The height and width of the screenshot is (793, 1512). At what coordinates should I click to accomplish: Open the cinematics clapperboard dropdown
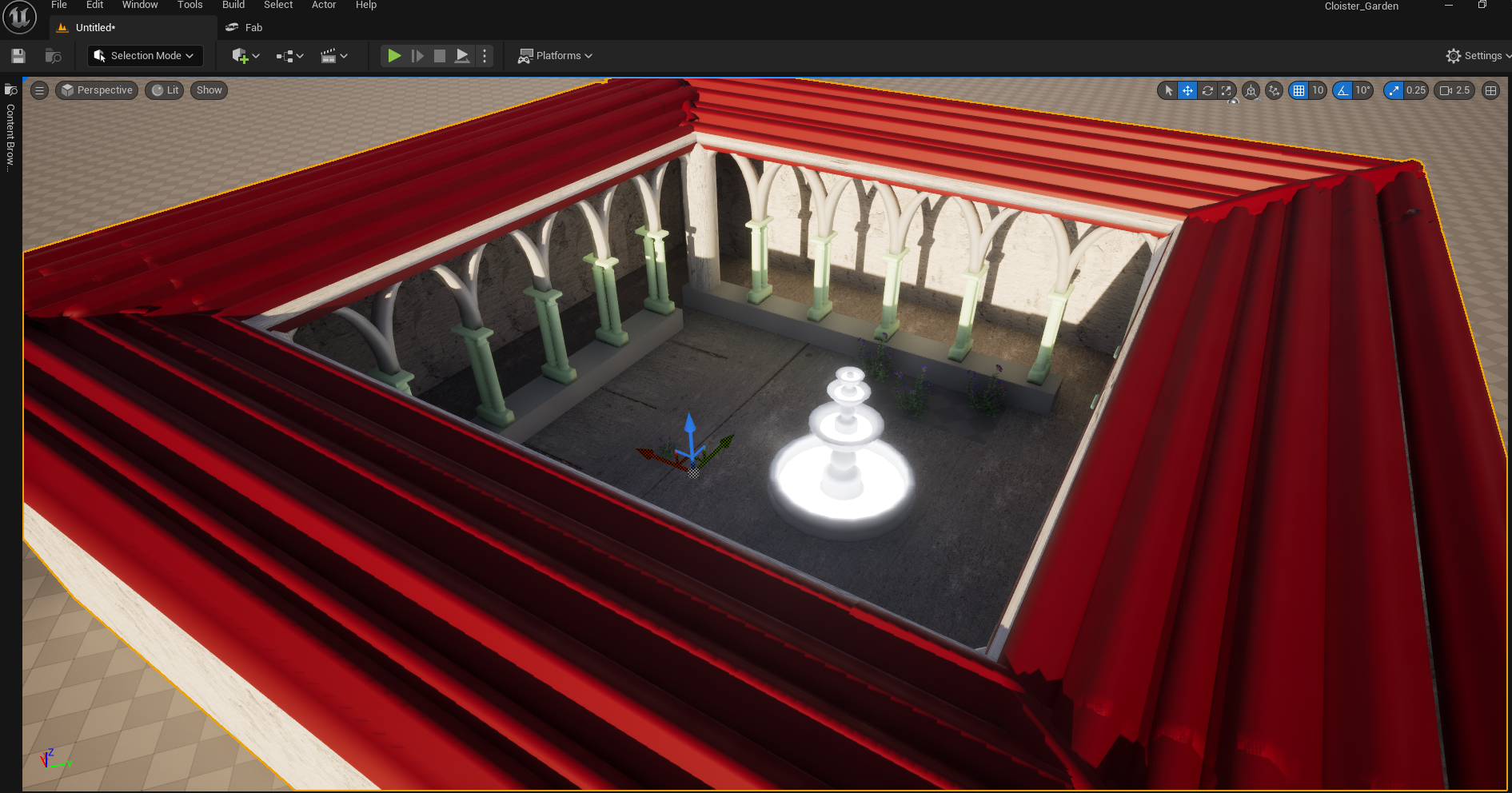tap(333, 56)
